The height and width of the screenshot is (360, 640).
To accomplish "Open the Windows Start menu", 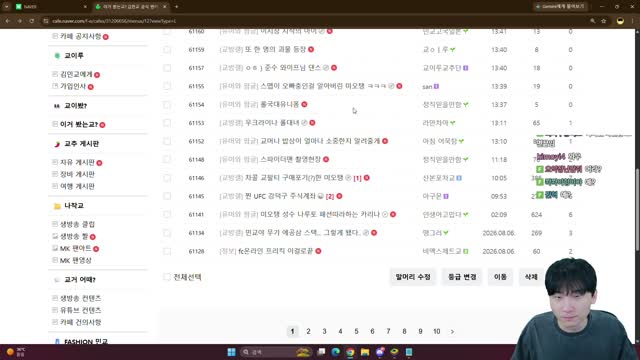I will 231,352.
